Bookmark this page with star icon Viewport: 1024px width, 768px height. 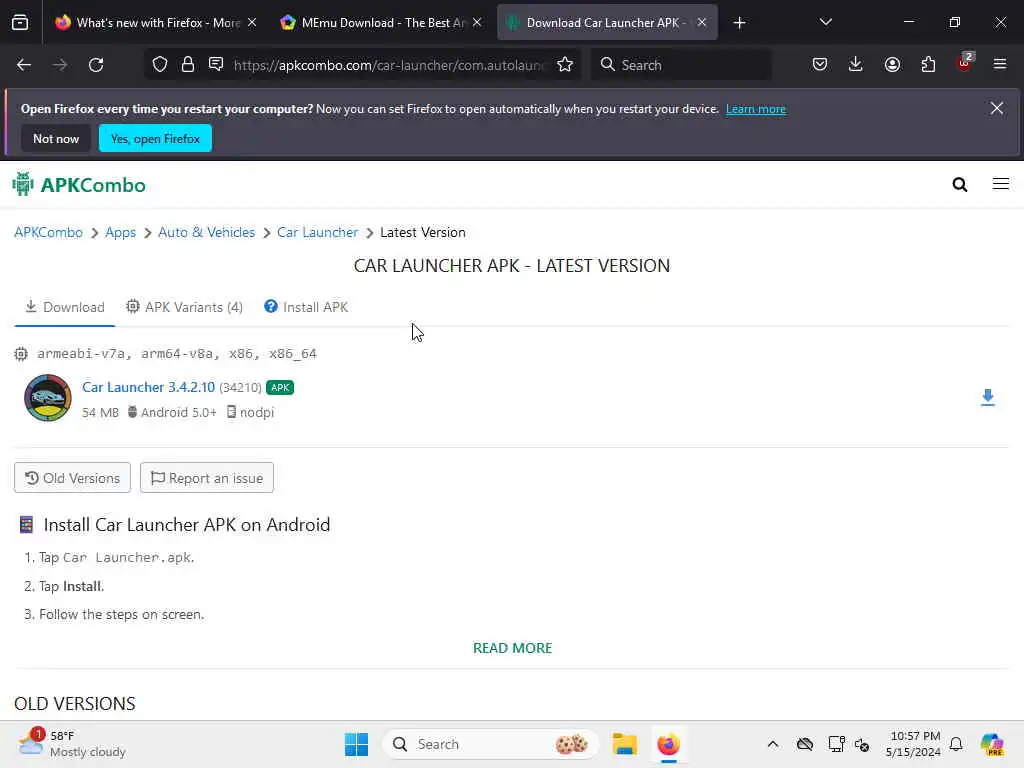[x=565, y=65]
